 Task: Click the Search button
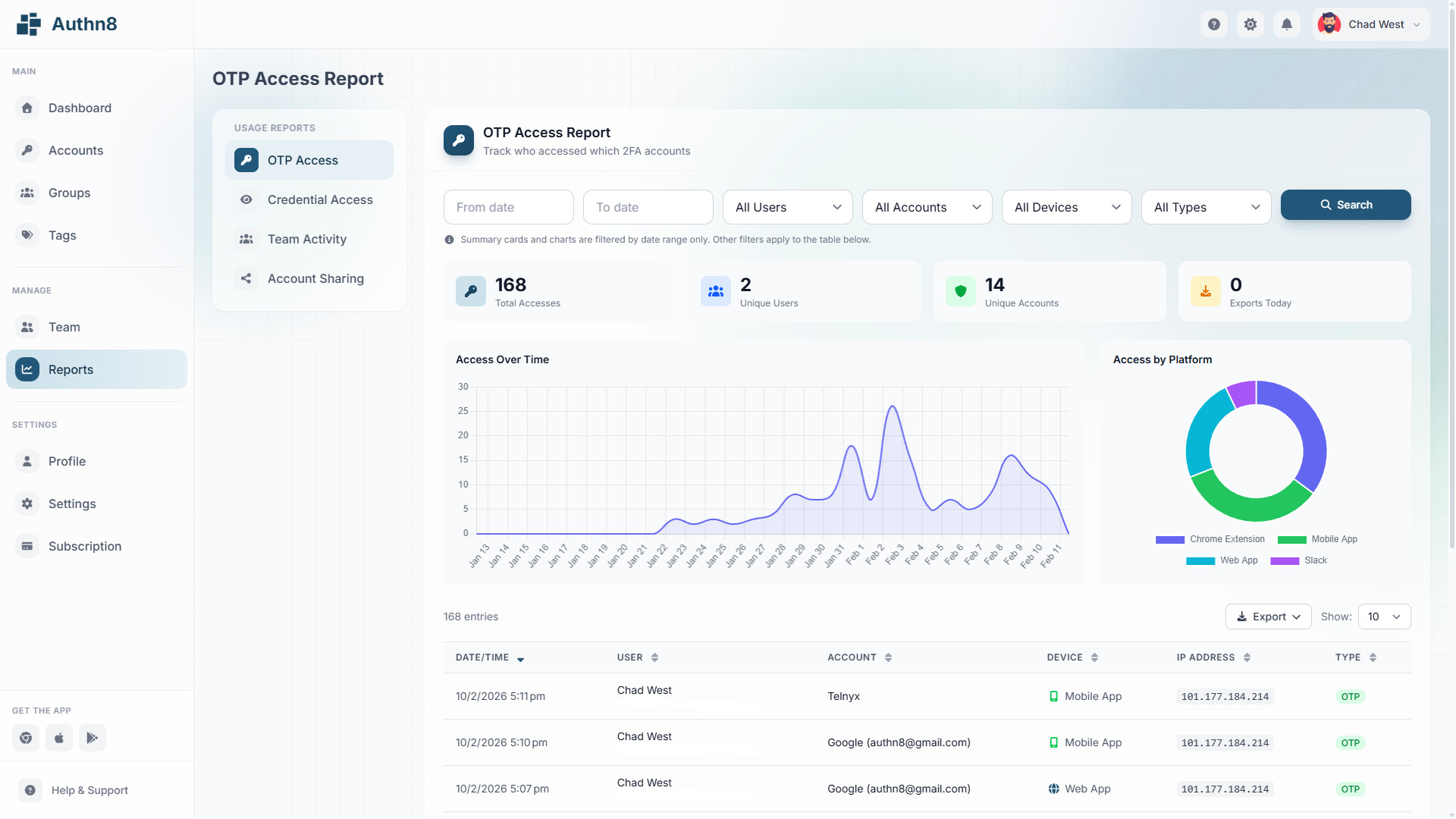click(x=1345, y=205)
